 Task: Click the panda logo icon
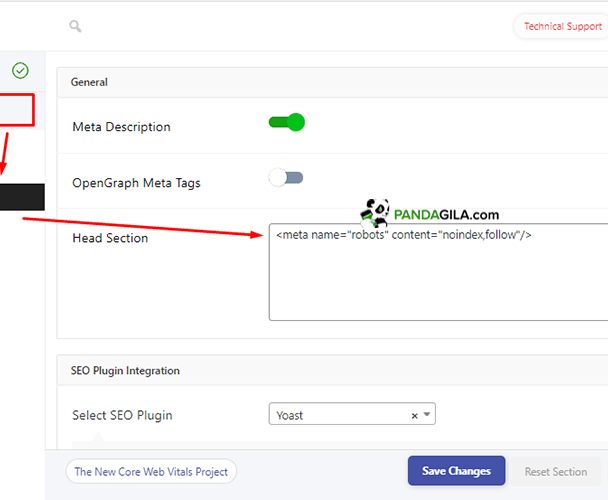pos(375,212)
